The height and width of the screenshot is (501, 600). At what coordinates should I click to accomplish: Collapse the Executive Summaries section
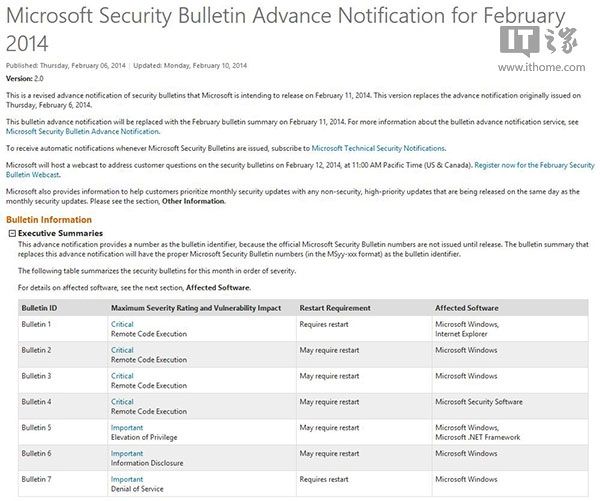click(x=11, y=232)
